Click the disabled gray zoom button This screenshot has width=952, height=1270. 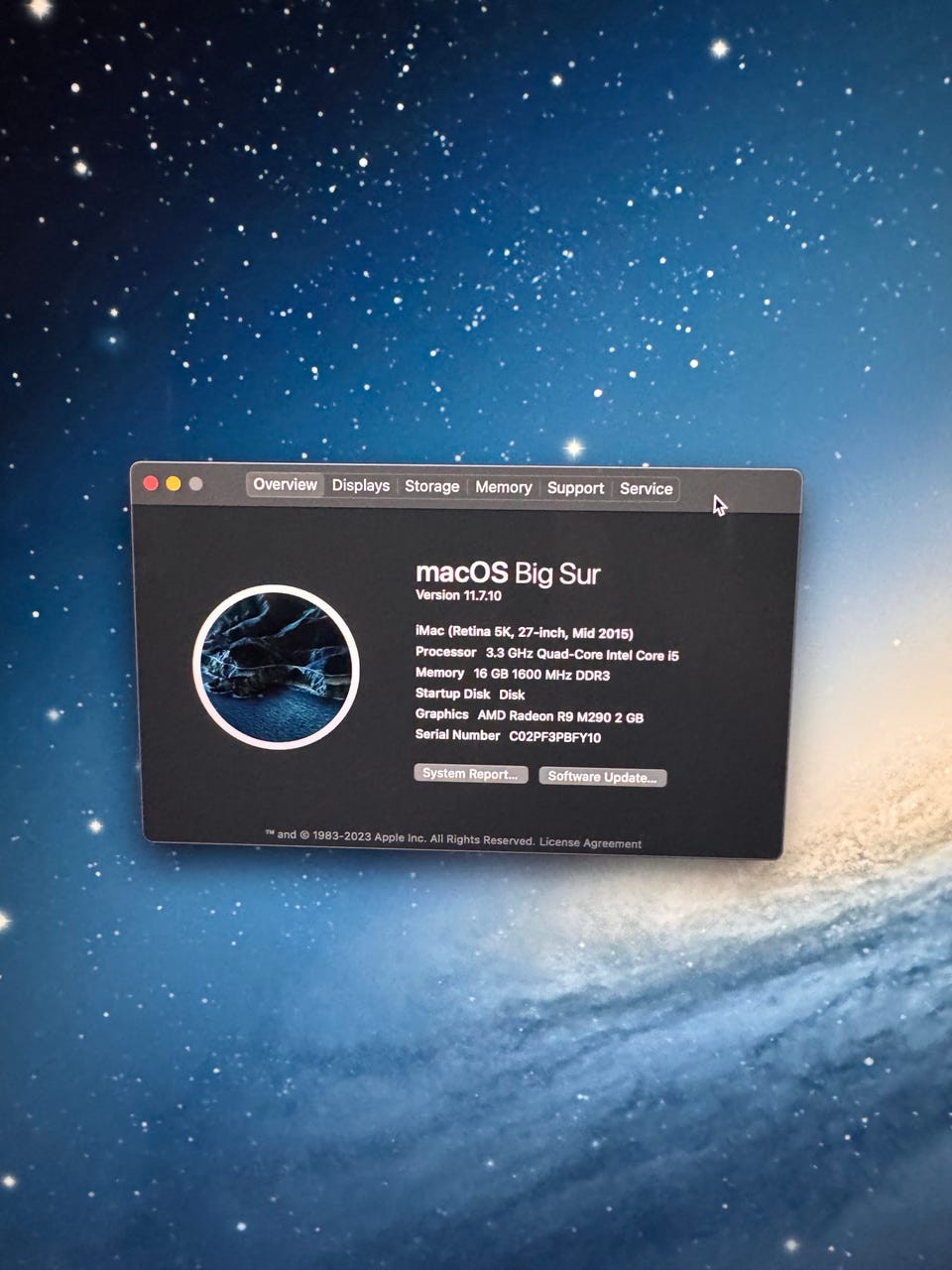pos(196,484)
